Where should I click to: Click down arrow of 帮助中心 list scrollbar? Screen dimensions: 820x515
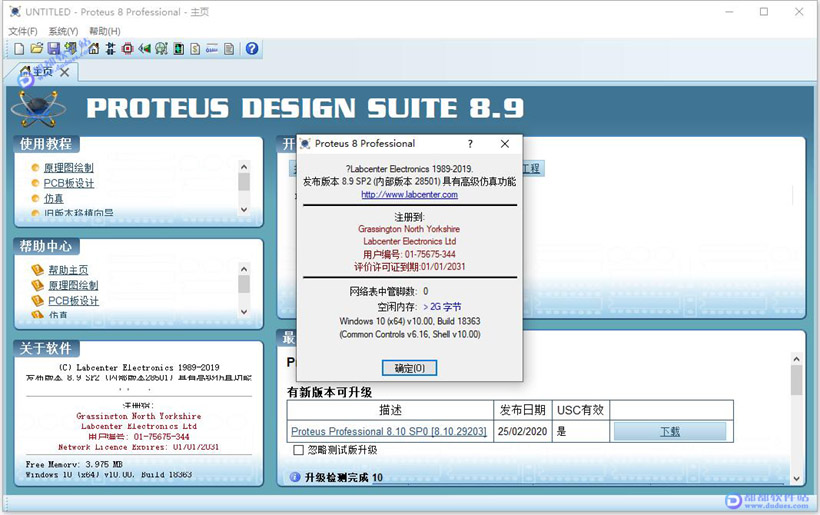tap(244, 312)
